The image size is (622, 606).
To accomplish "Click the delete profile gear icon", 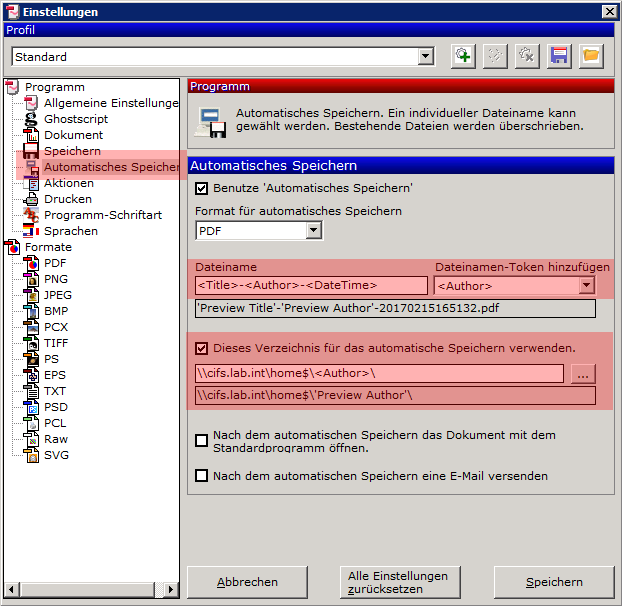I will click(527, 57).
